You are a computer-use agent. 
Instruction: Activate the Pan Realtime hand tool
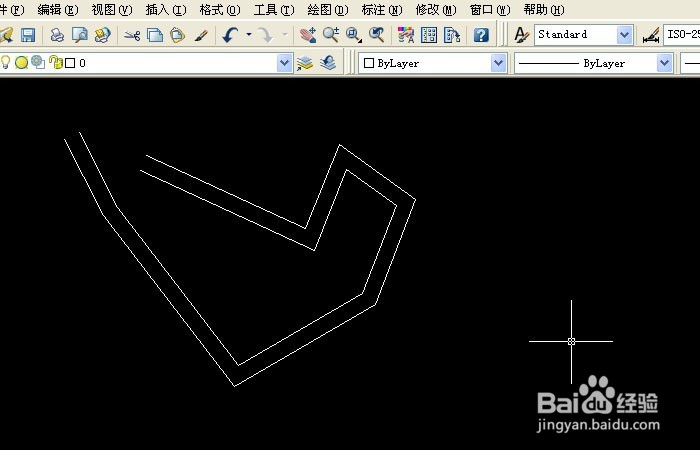308,35
